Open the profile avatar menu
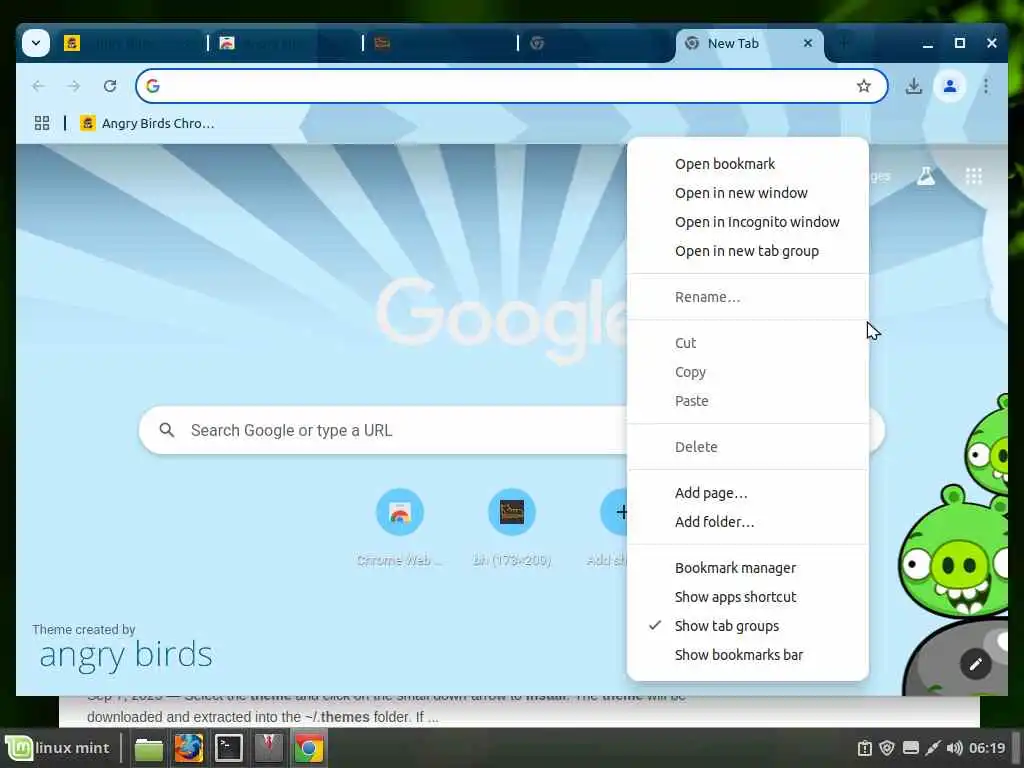This screenshot has height=768, width=1024. tap(950, 86)
